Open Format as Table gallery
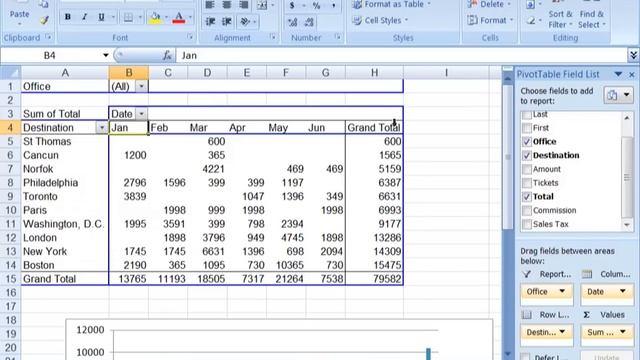This screenshot has width=640, height=360. coord(391,4)
